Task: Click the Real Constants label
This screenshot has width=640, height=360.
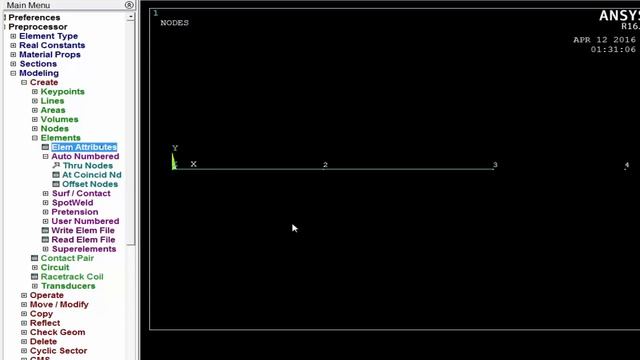Action: click(52, 45)
